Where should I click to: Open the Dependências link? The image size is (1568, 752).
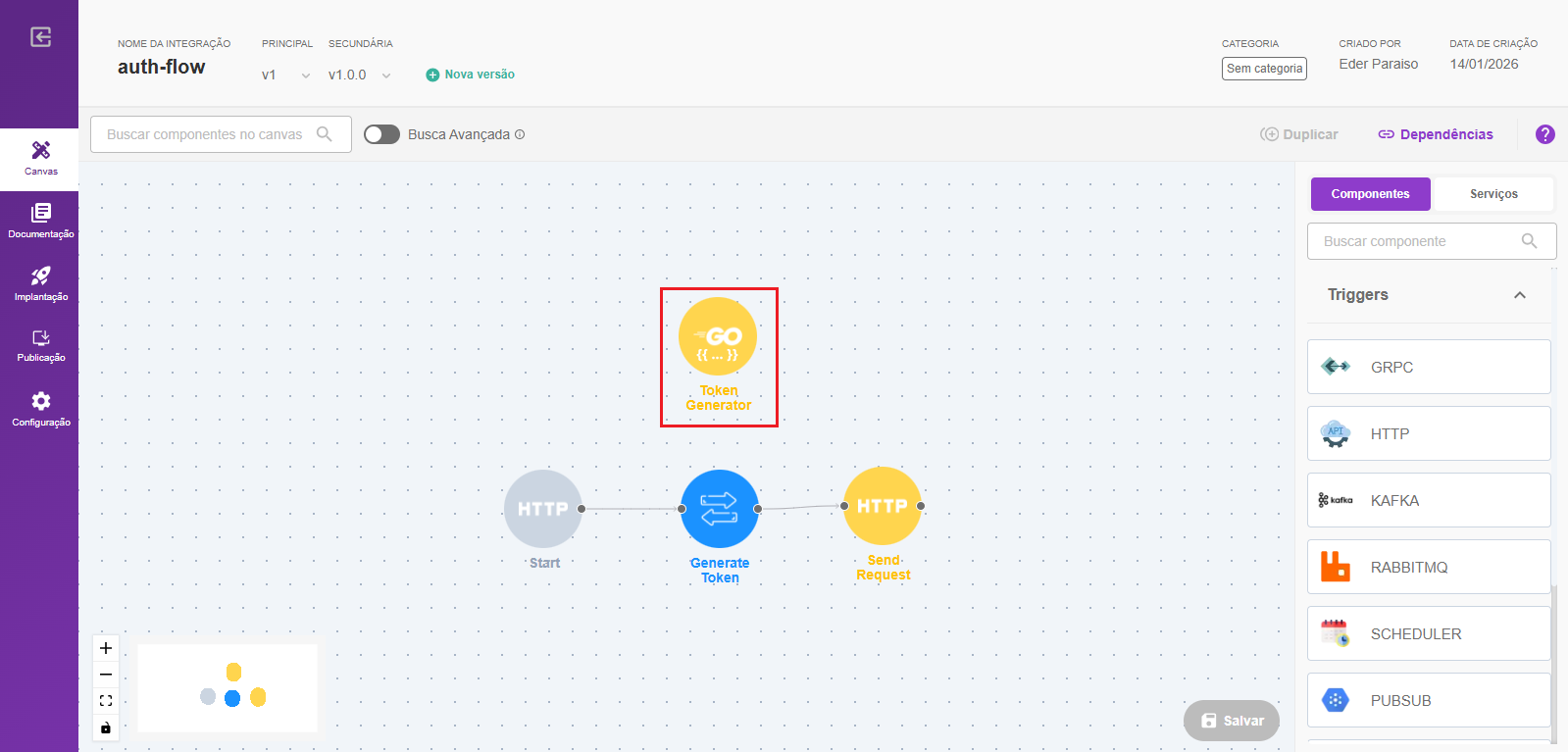[1436, 134]
